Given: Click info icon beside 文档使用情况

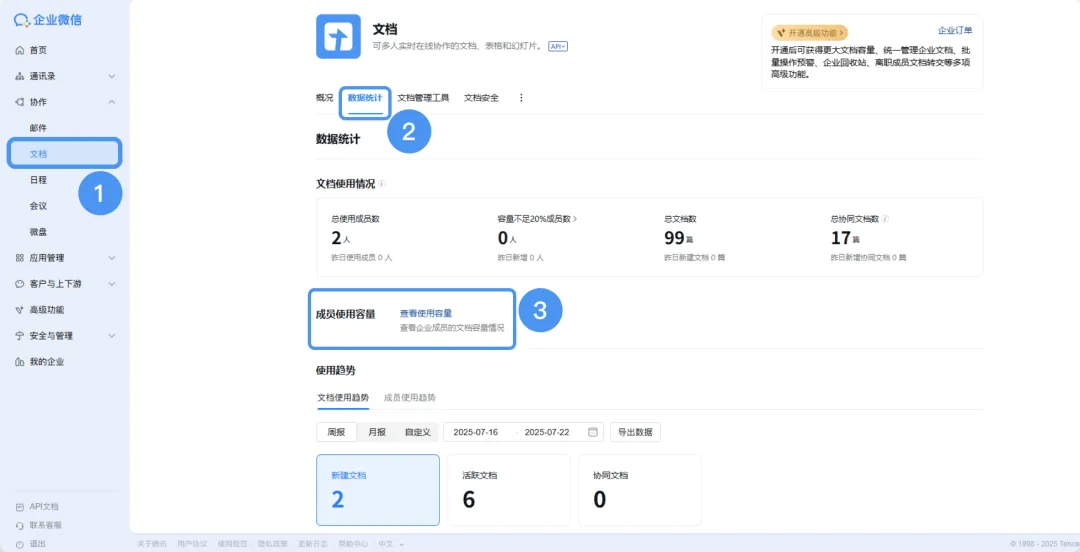Looking at the screenshot, I should (x=382, y=184).
